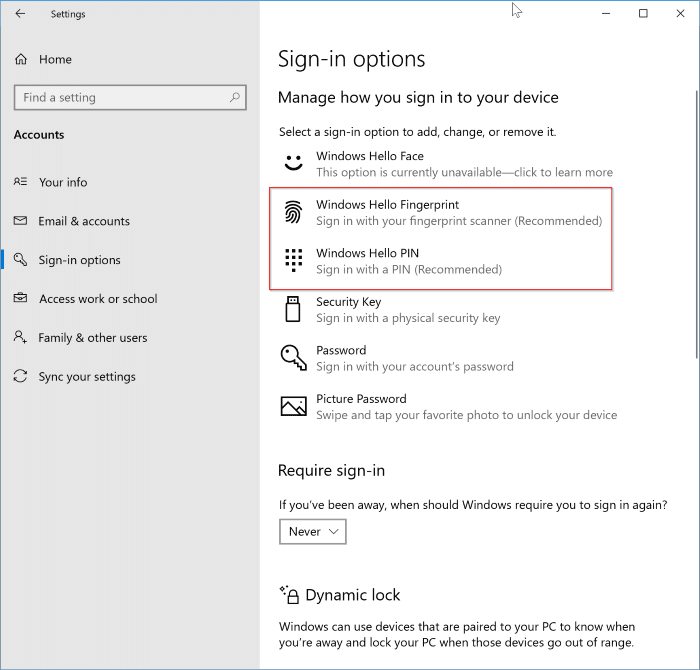Open Email & accounts

(x=129, y=221)
